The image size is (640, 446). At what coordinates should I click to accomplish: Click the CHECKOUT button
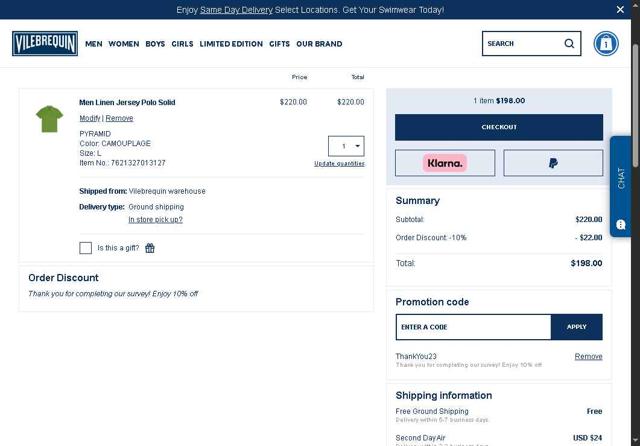tap(499, 127)
